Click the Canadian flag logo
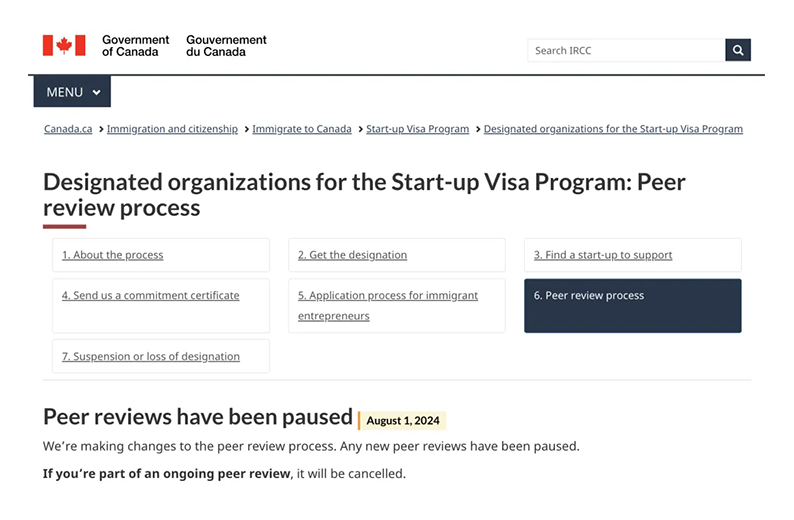 point(64,45)
